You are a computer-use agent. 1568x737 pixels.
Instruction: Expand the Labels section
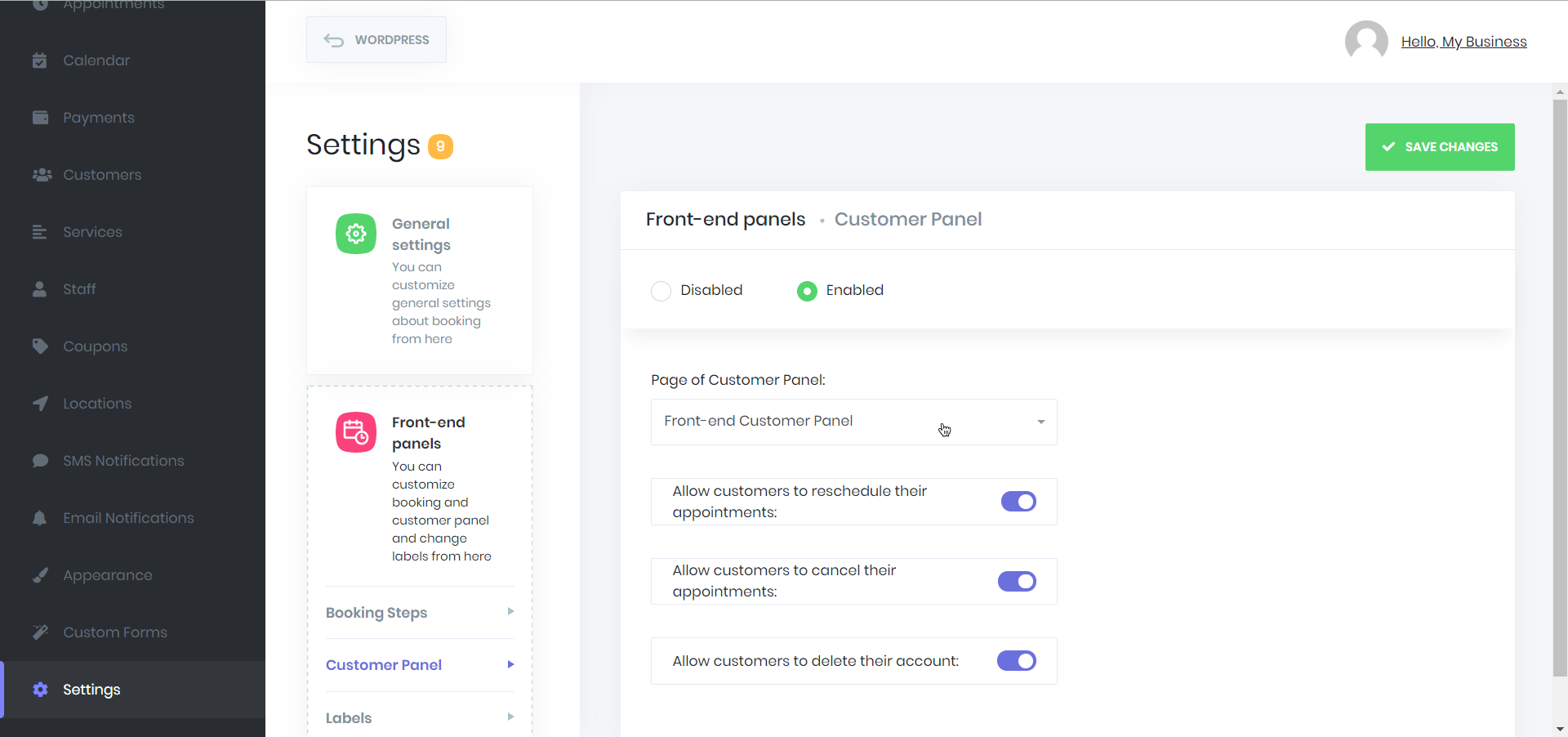(x=419, y=717)
